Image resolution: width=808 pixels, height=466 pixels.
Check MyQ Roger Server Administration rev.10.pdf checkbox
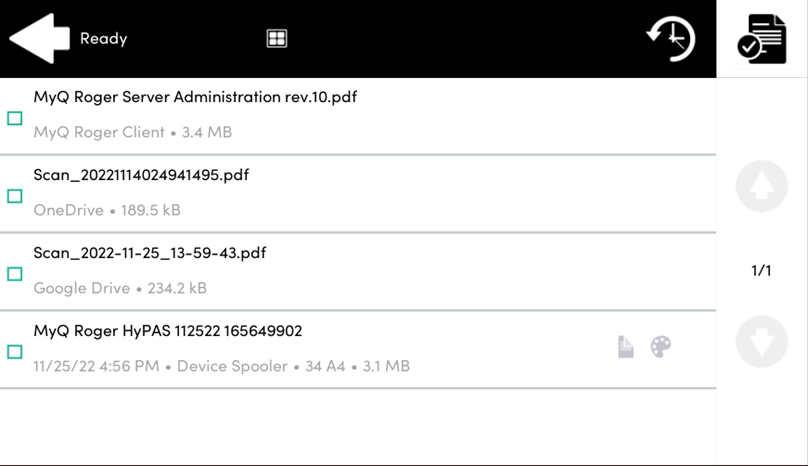click(x=15, y=118)
